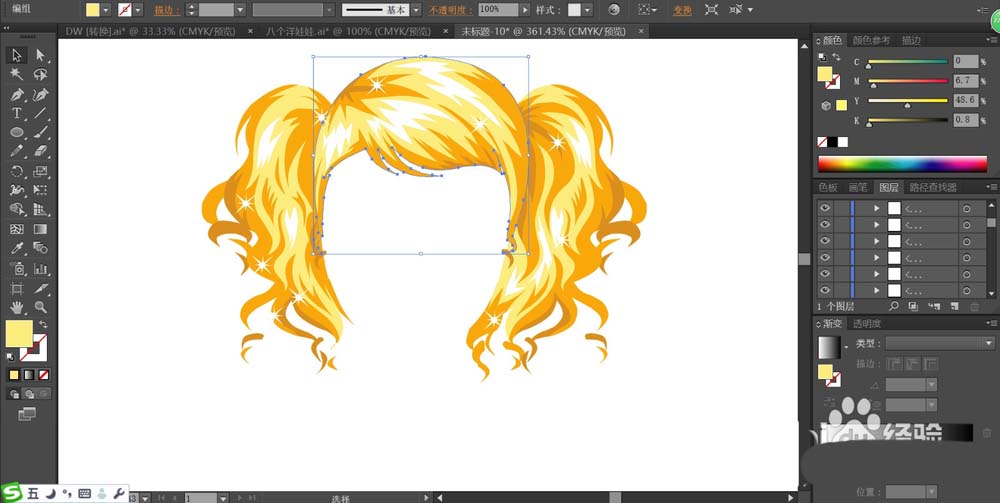Screen dimensions: 1000x503
Task: Toggle visibility of the third layer row
Action: (825, 241)
